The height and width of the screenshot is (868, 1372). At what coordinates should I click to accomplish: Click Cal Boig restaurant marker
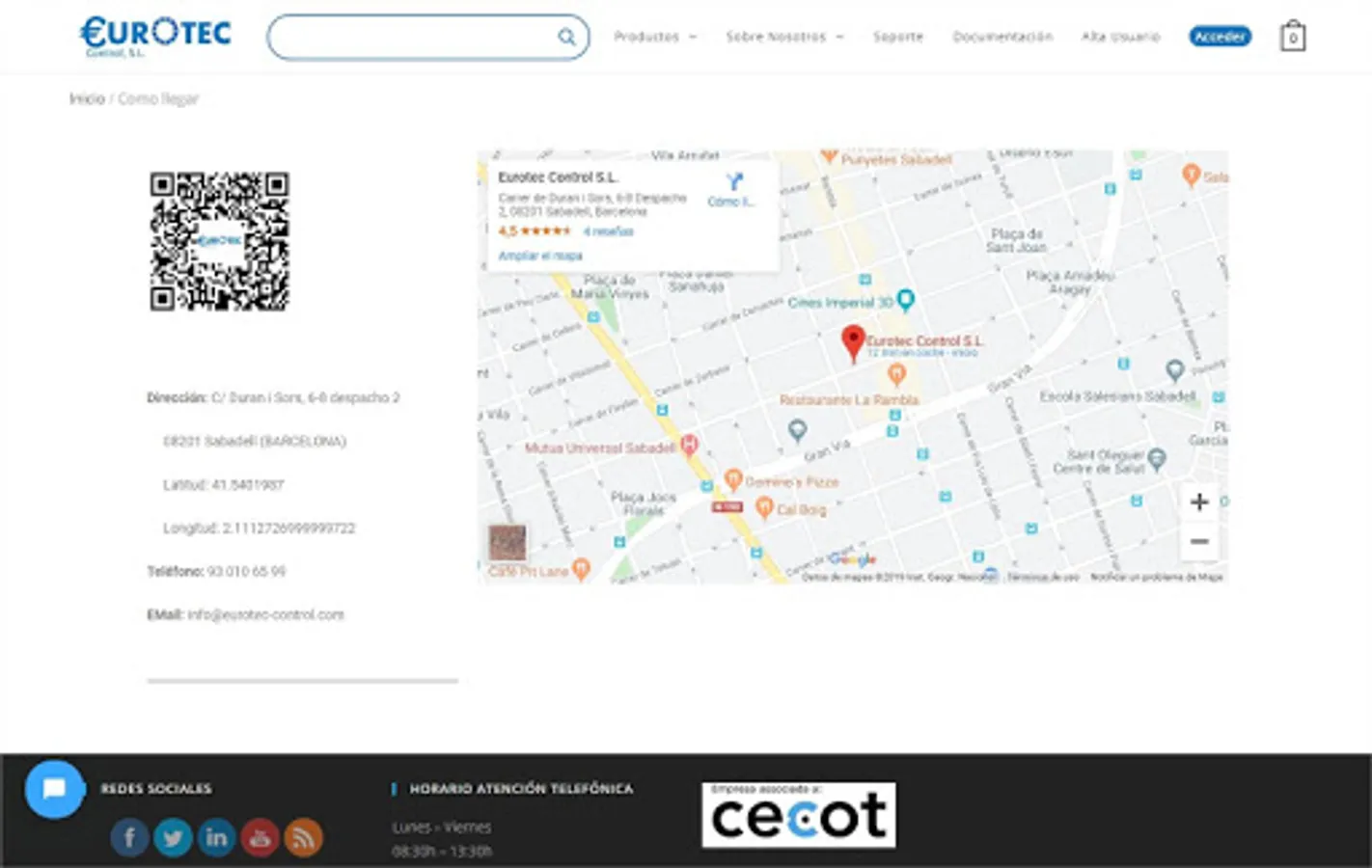(x=764, y=507)
